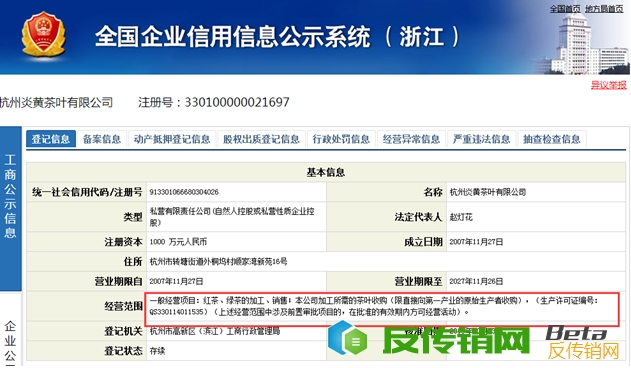The image size is (631, 368).
Task: Click the credit code 913301066680304026
Action: coord(184,192)
